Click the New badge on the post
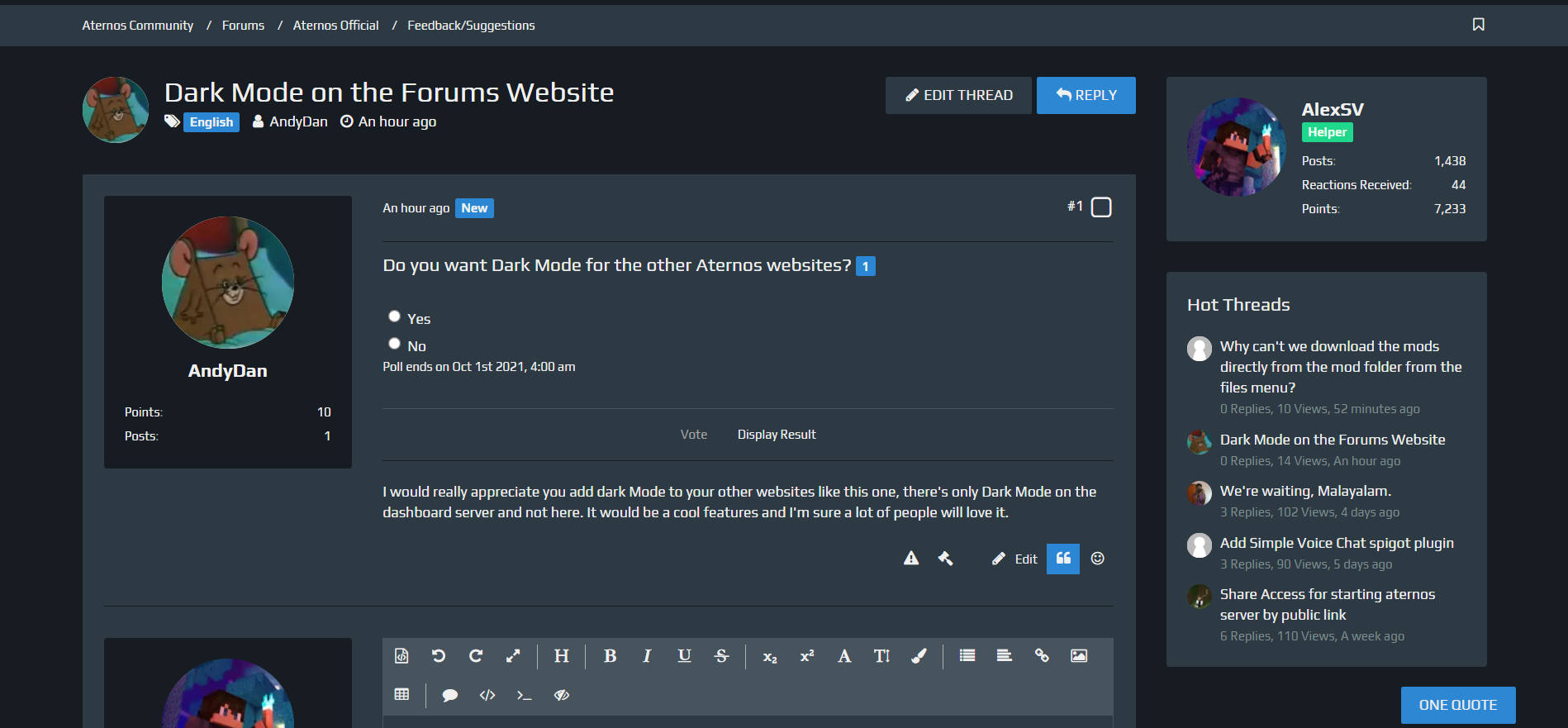 474,208
